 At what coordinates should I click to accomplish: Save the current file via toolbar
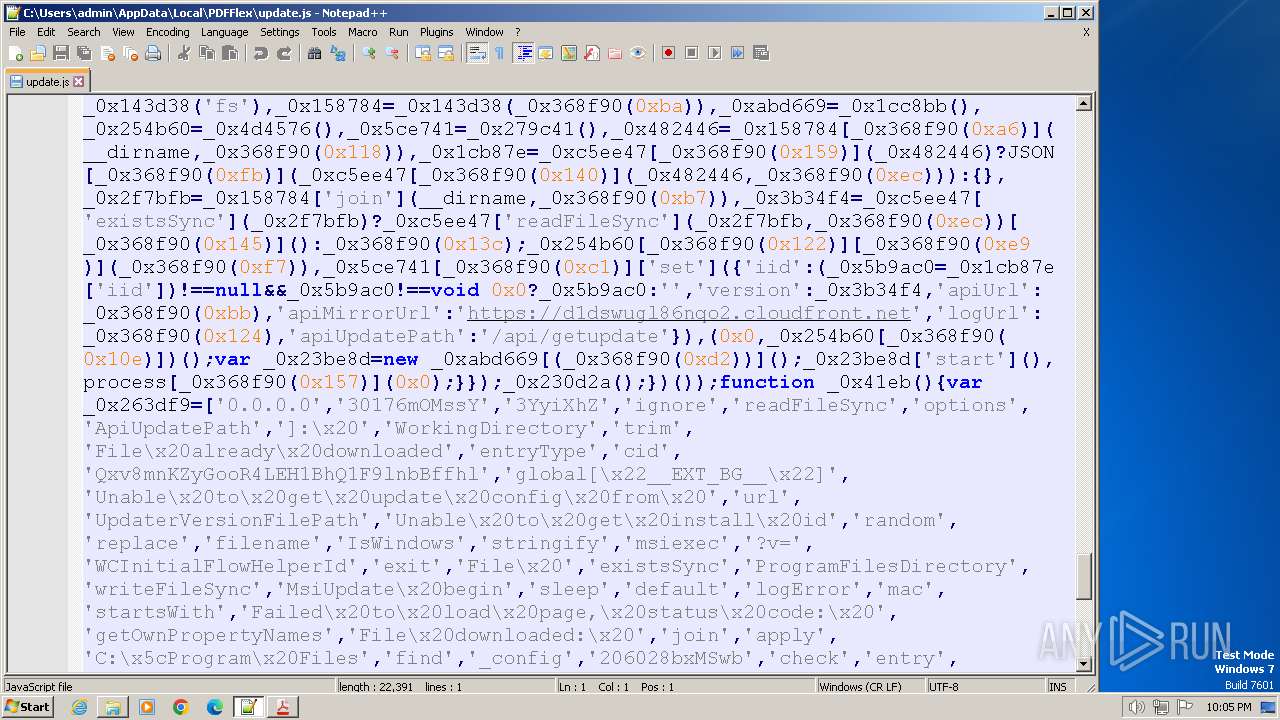[x=60, y=53]
